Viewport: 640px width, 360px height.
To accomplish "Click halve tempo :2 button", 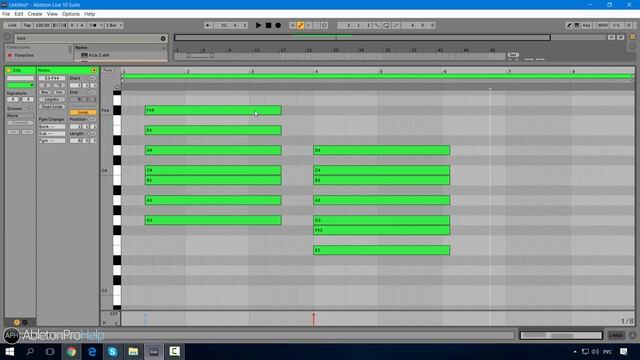I will [x=45, y=85].
